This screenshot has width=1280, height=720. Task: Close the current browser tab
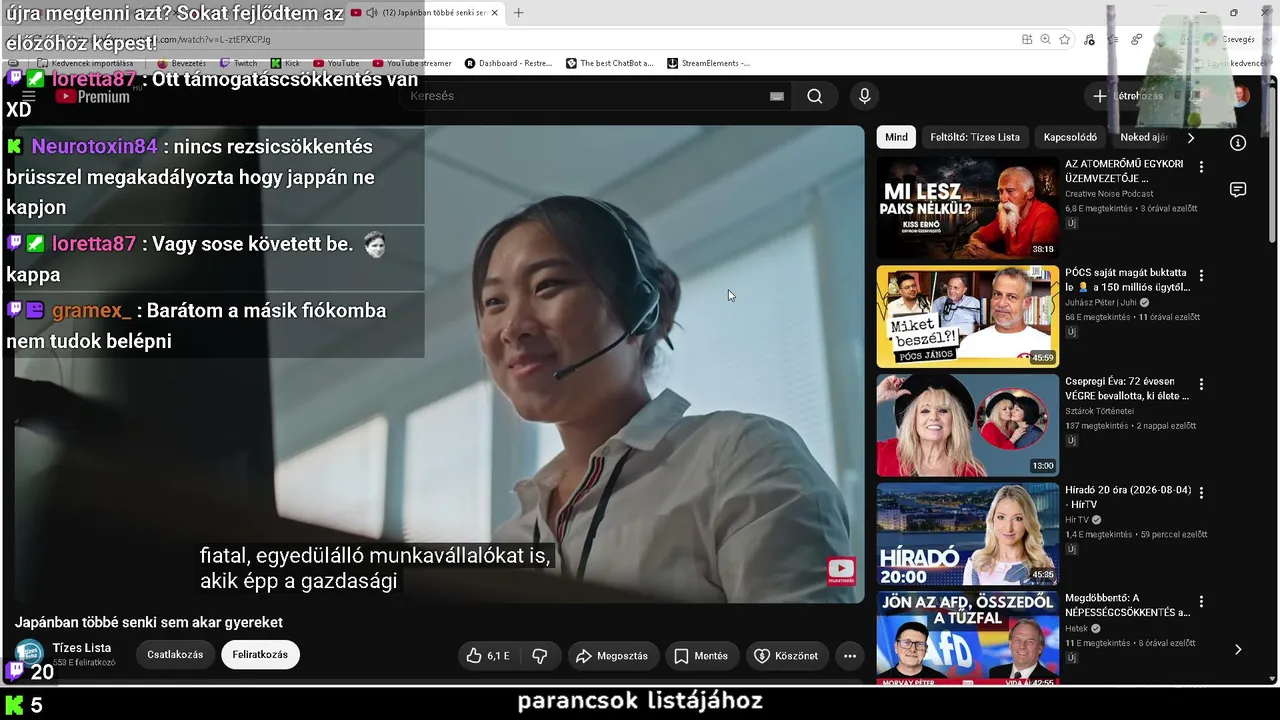(x=497, y=13)
